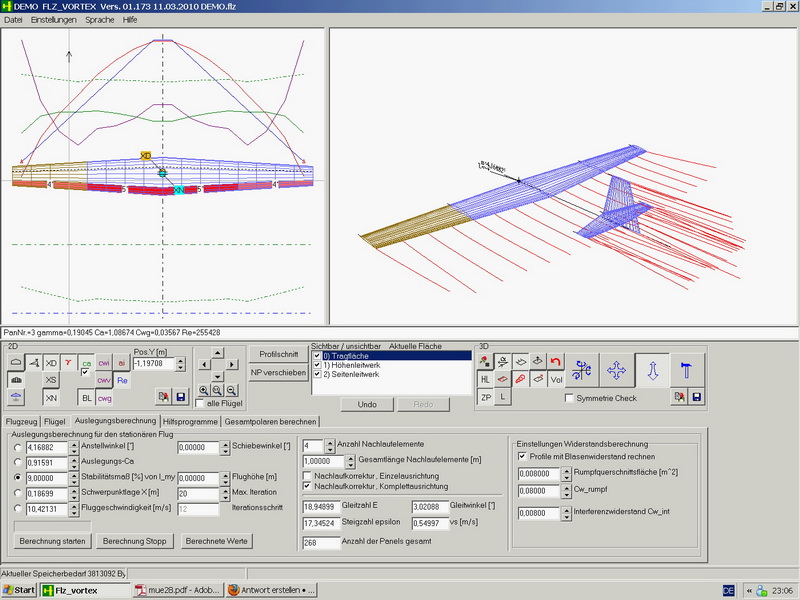Toggle visibility of 1) Höhenleitwerk
This screenshot has height=600, width=800.
tap(318, 364)
